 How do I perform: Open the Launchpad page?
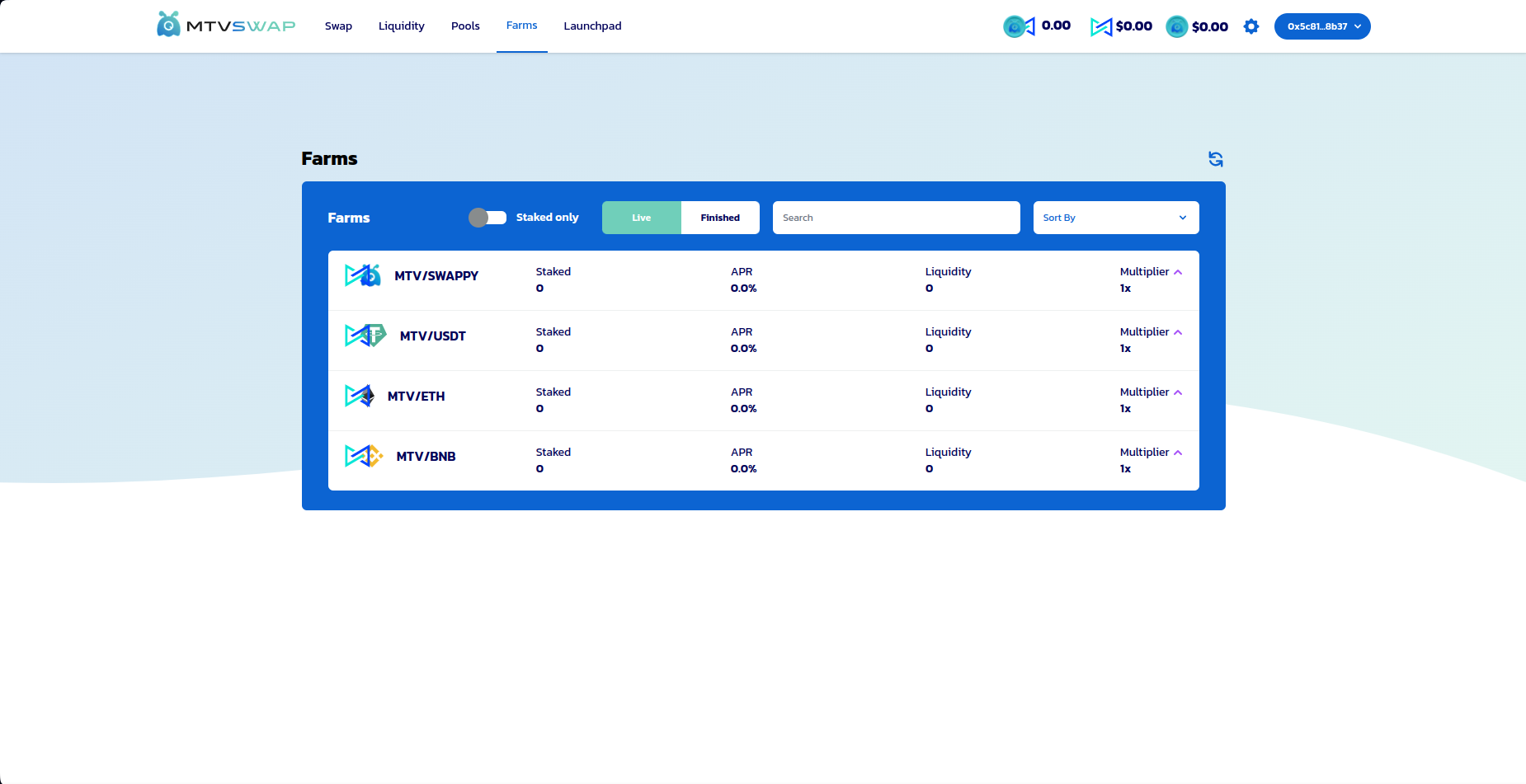(592, 26)
